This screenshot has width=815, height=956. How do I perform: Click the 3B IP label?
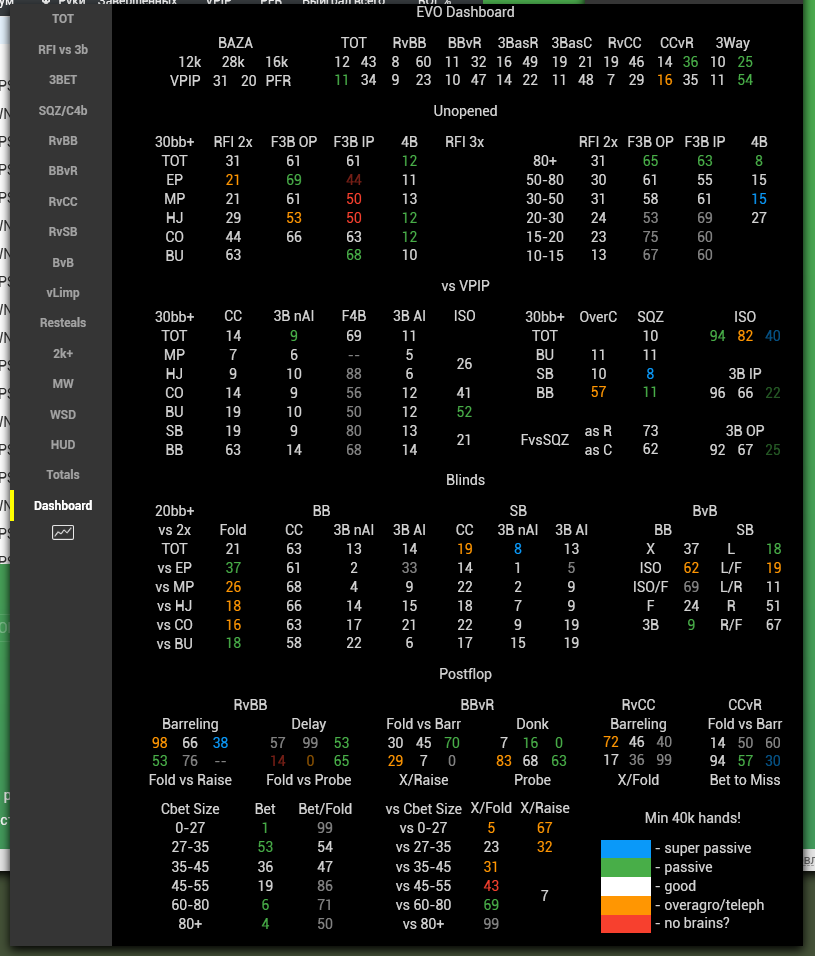pyautogui.click(x=744, y=374)
